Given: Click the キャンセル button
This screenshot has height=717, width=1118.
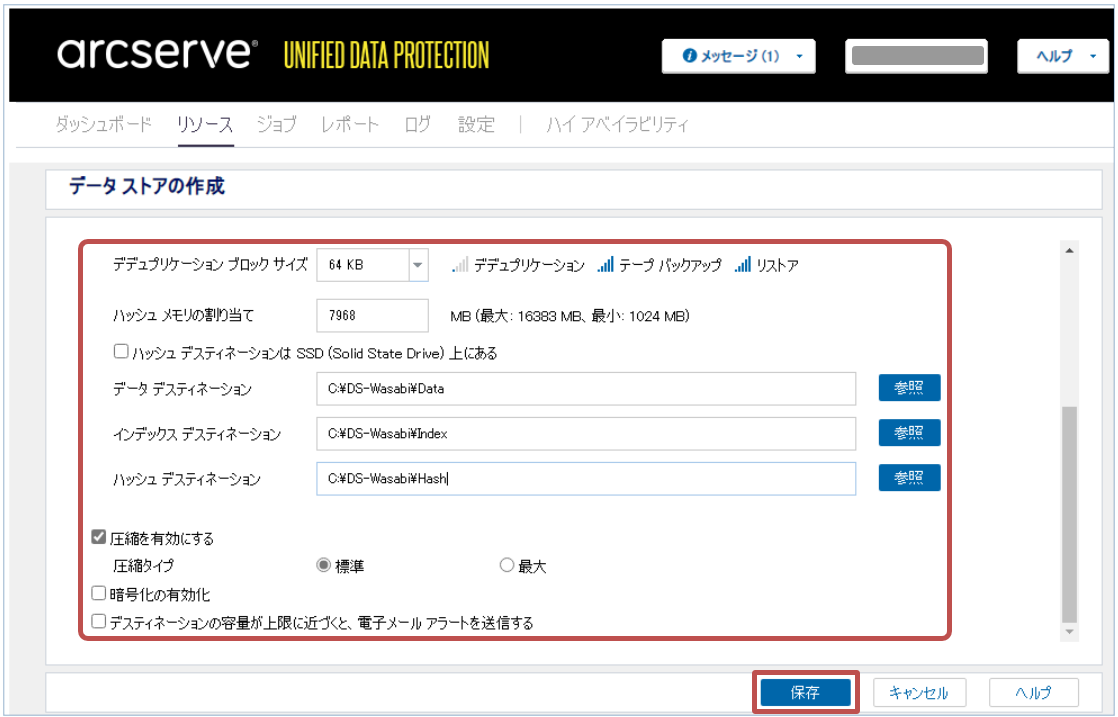Looking at the screenshot, I should (920, 692).
